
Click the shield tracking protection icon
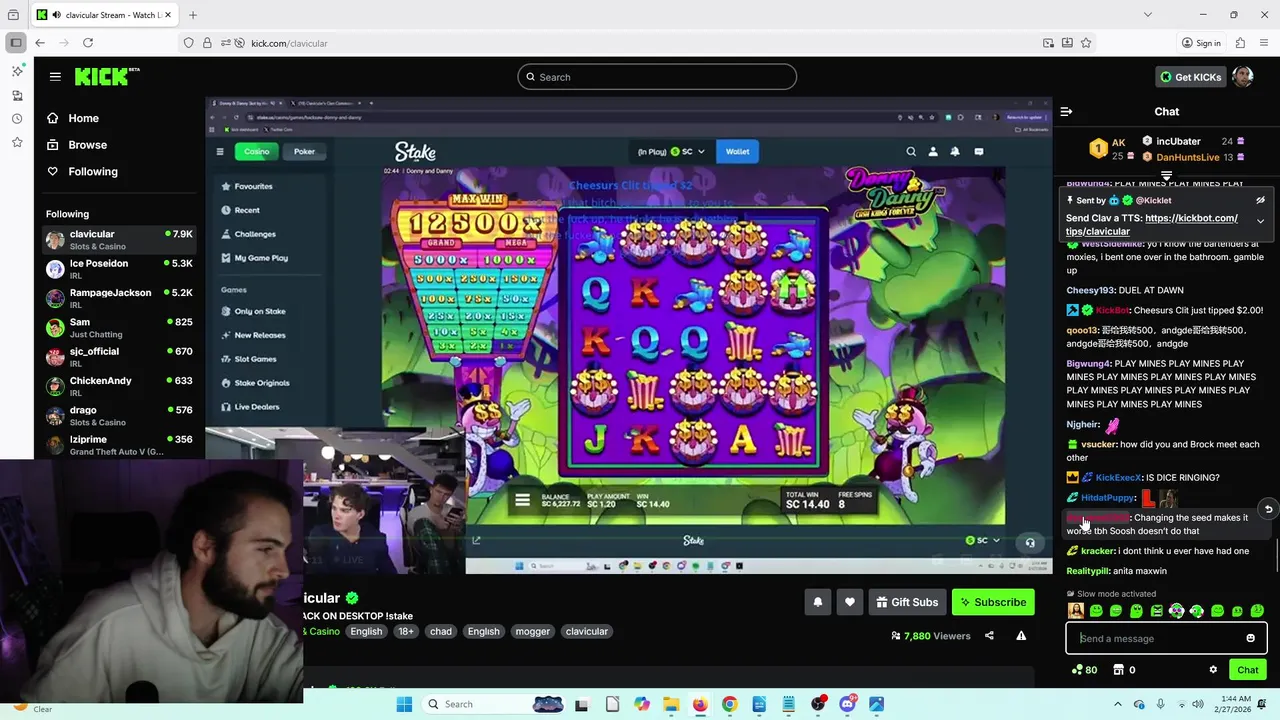[188, 43]
